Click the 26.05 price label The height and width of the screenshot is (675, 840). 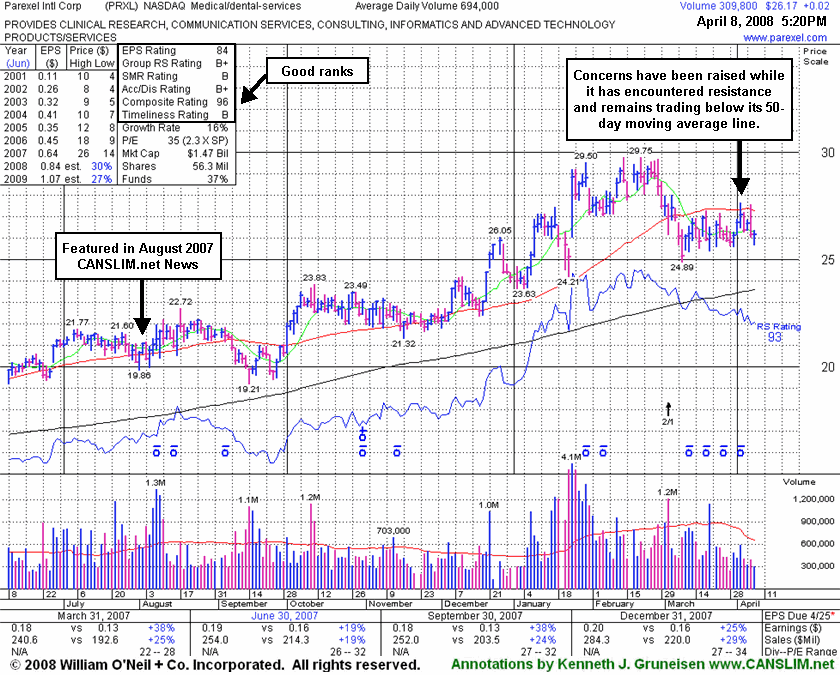click(x=499, y=231)
